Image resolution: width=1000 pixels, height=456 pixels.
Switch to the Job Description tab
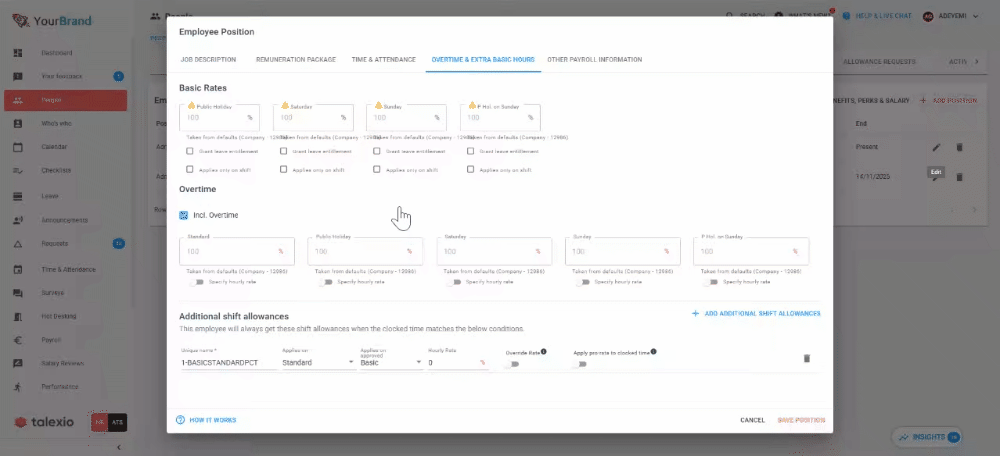pos(208,59)
